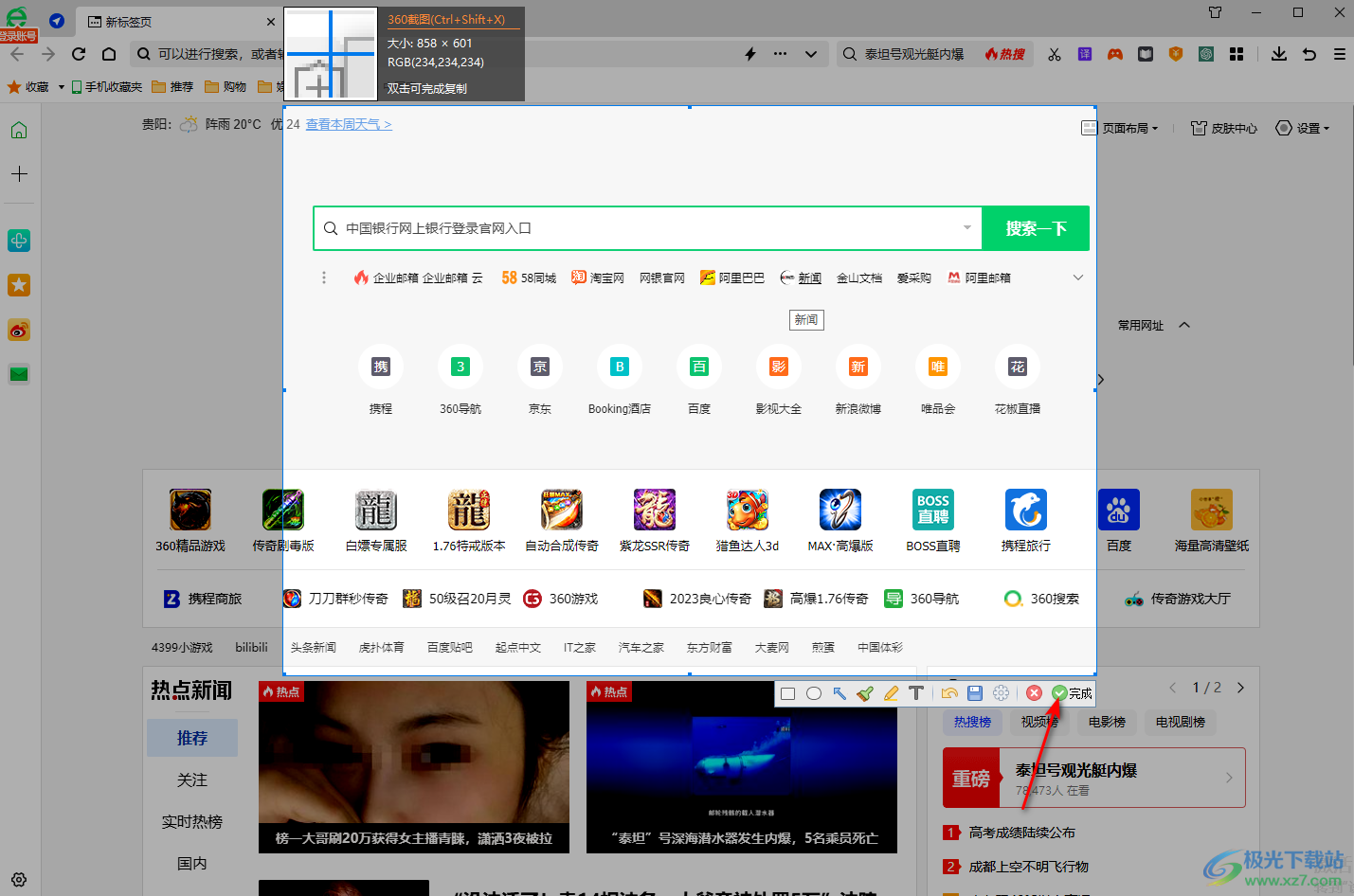Open the translate extension icon

click(1085, 54)
